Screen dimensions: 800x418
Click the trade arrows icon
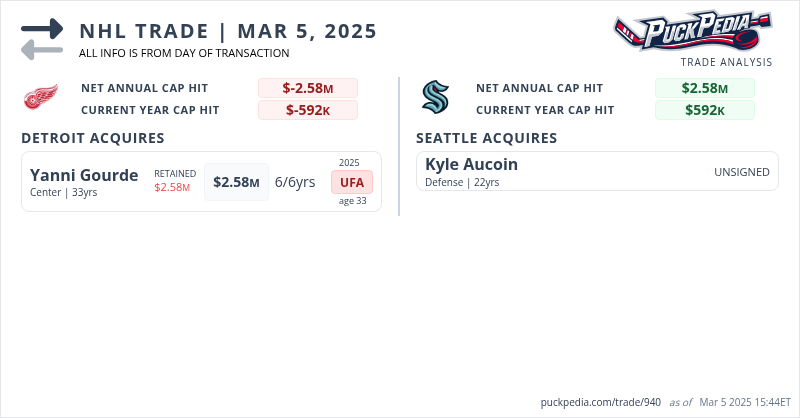[x=41, y=39]
